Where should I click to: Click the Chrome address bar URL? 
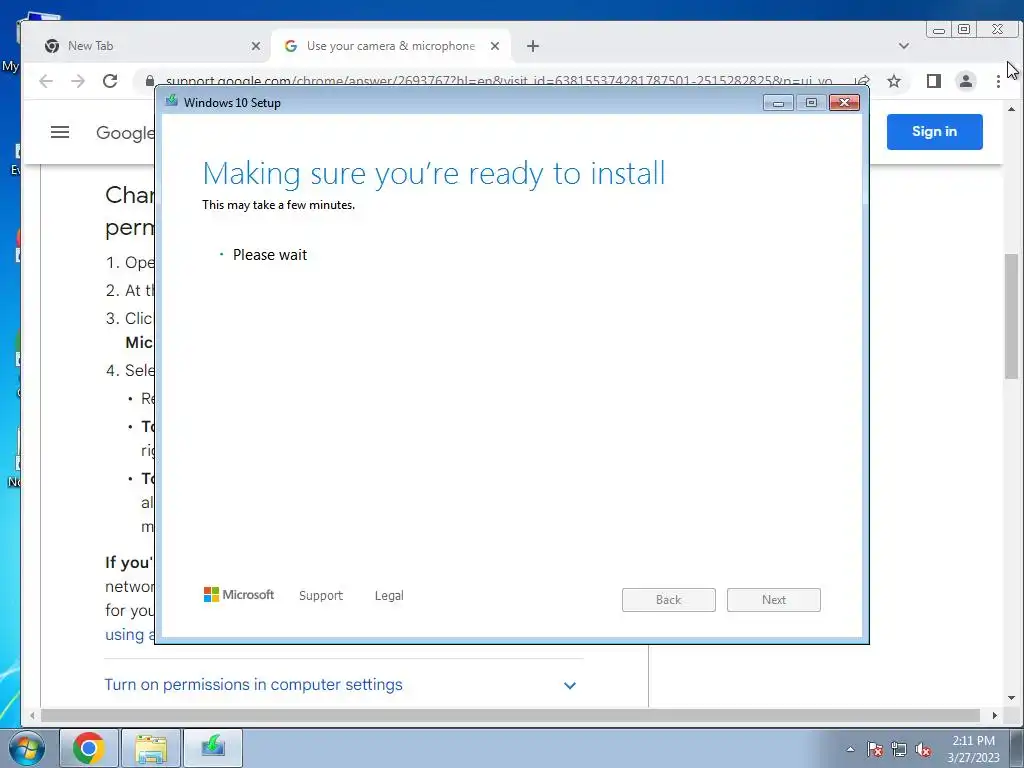point(499,81)
